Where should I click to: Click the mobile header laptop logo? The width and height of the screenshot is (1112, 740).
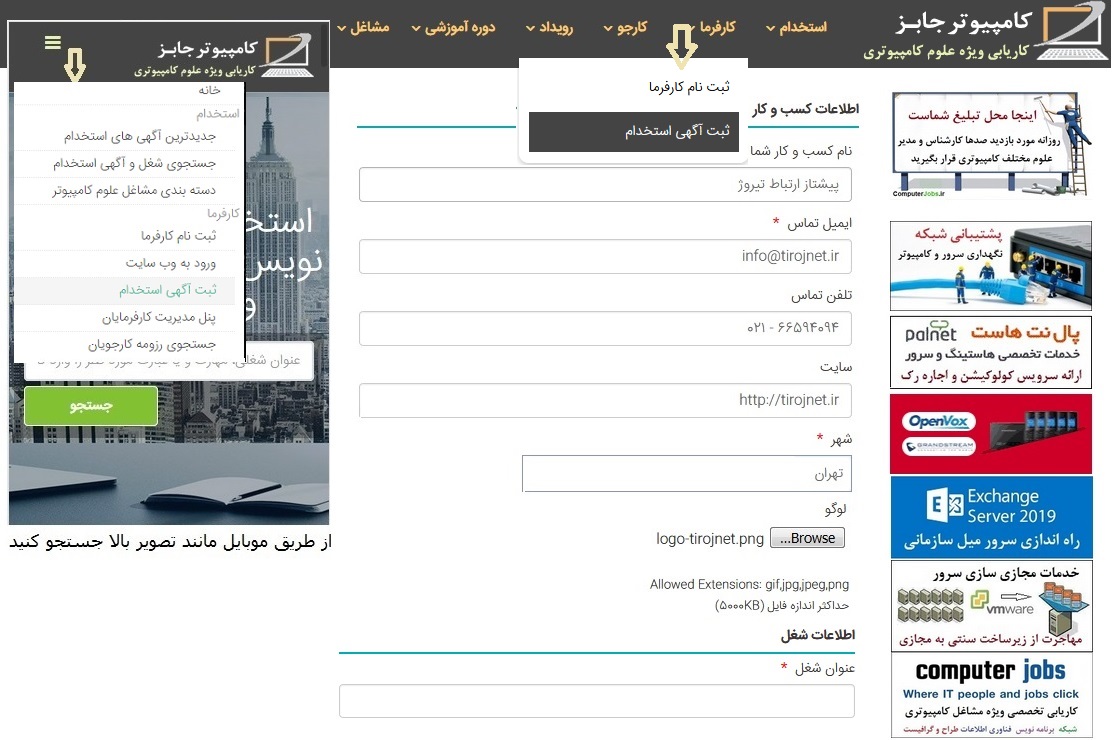(287, 55)
